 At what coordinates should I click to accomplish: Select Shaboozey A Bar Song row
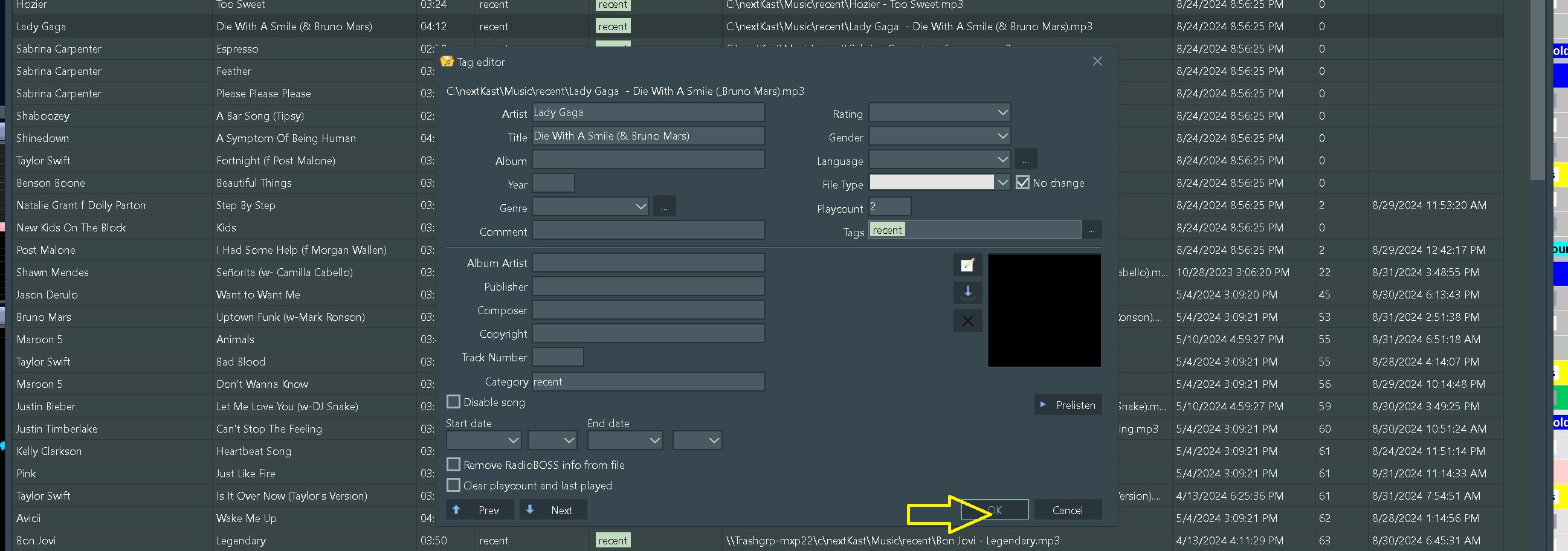point(224,115)
